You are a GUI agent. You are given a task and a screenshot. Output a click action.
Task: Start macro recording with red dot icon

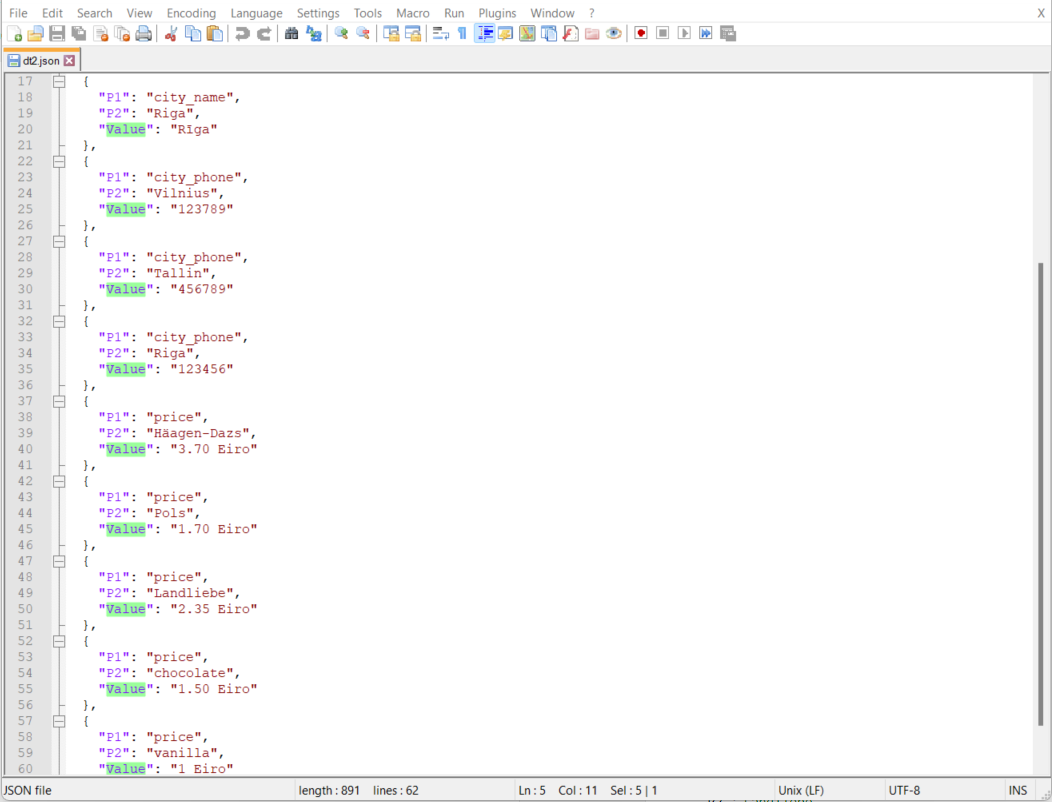641,33
